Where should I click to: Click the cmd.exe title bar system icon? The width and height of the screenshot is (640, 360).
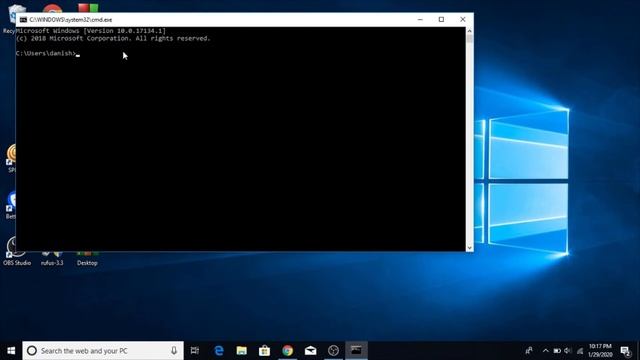23,20
